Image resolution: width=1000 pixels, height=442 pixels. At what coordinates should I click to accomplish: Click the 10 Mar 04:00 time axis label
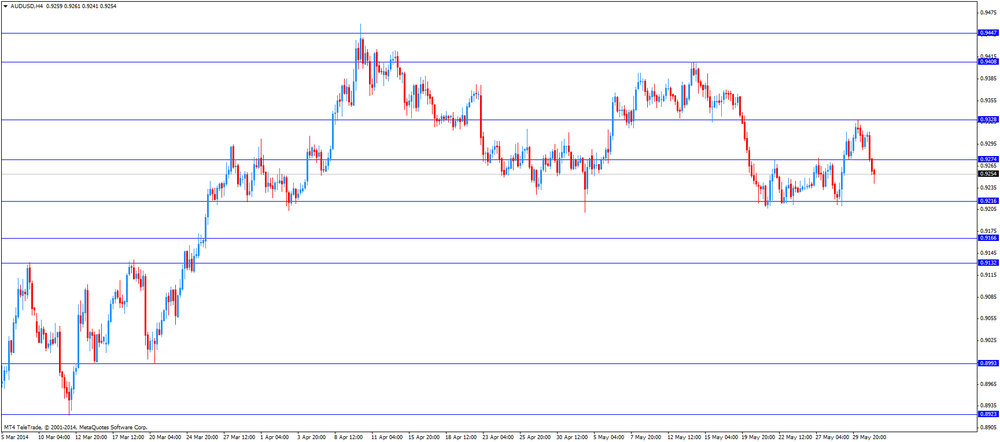point(54,438)
